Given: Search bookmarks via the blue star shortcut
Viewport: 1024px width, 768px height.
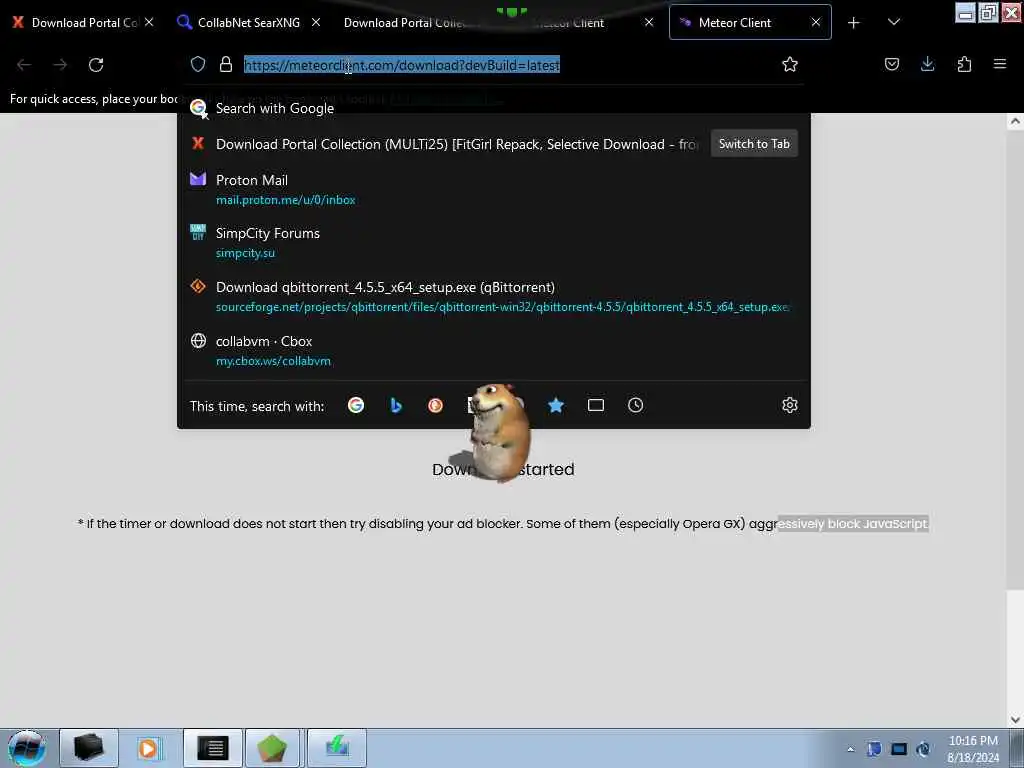Looking at the screenshot, I should click(x=556, y=405).
